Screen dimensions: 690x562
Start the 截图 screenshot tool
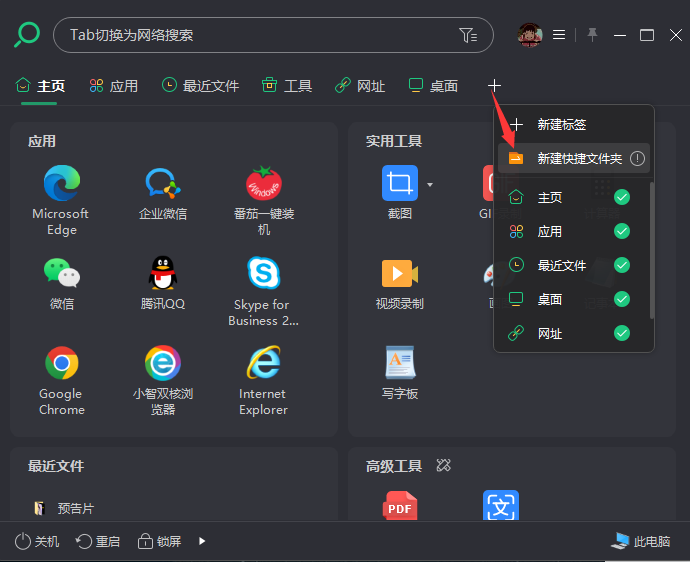coord(400,183)
